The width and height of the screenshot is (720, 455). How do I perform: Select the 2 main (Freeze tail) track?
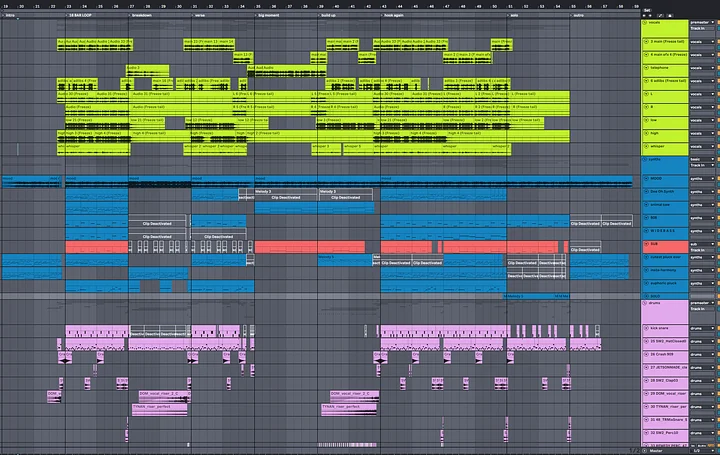tap(664, 44)
